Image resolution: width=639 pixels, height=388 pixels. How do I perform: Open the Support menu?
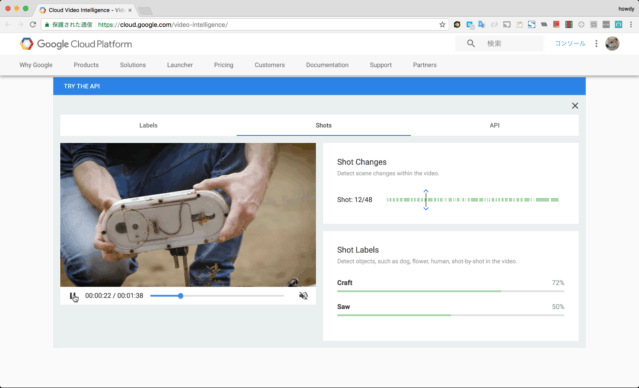(x=381, y=65)
